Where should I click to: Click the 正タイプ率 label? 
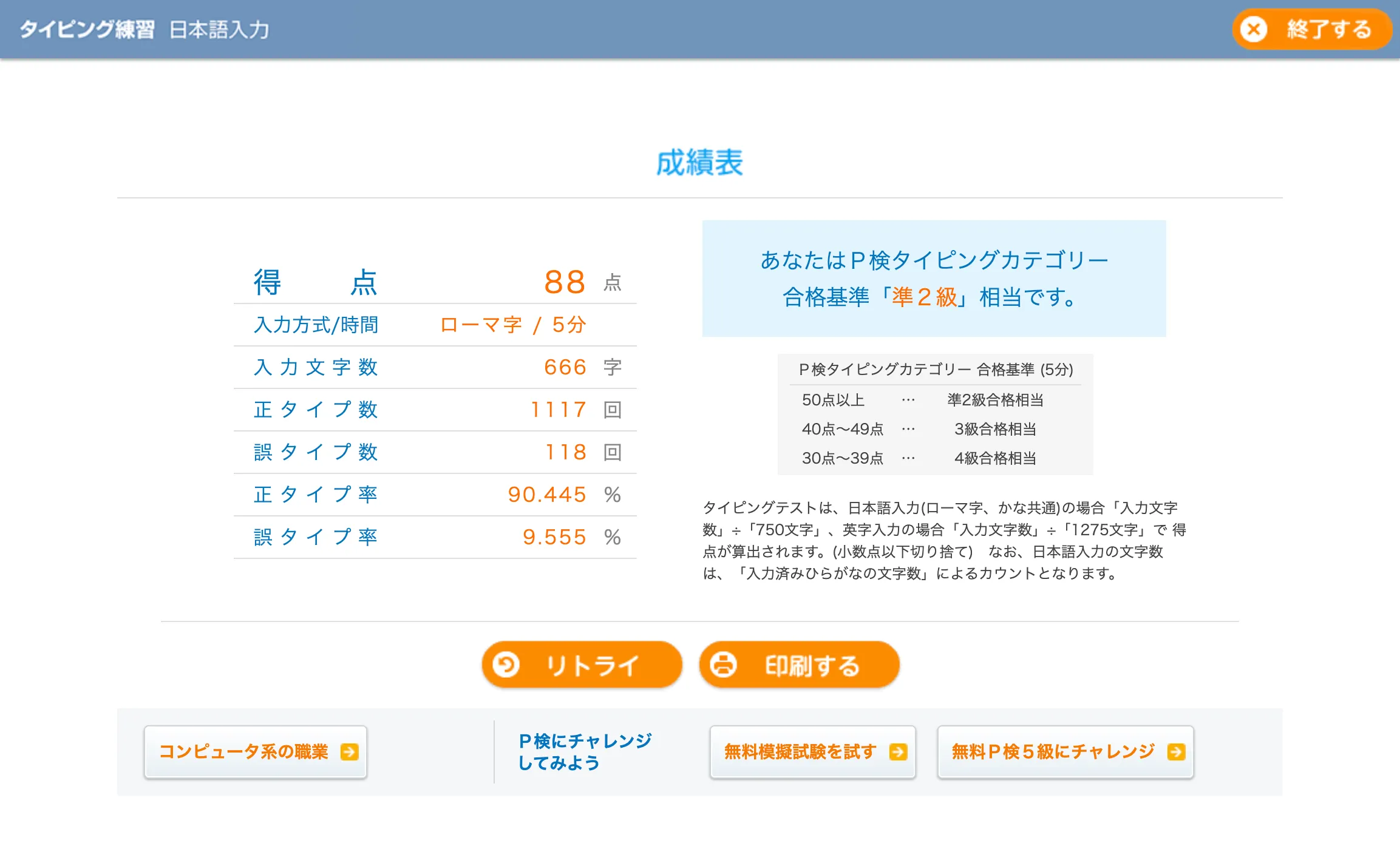tap(316, 495)
